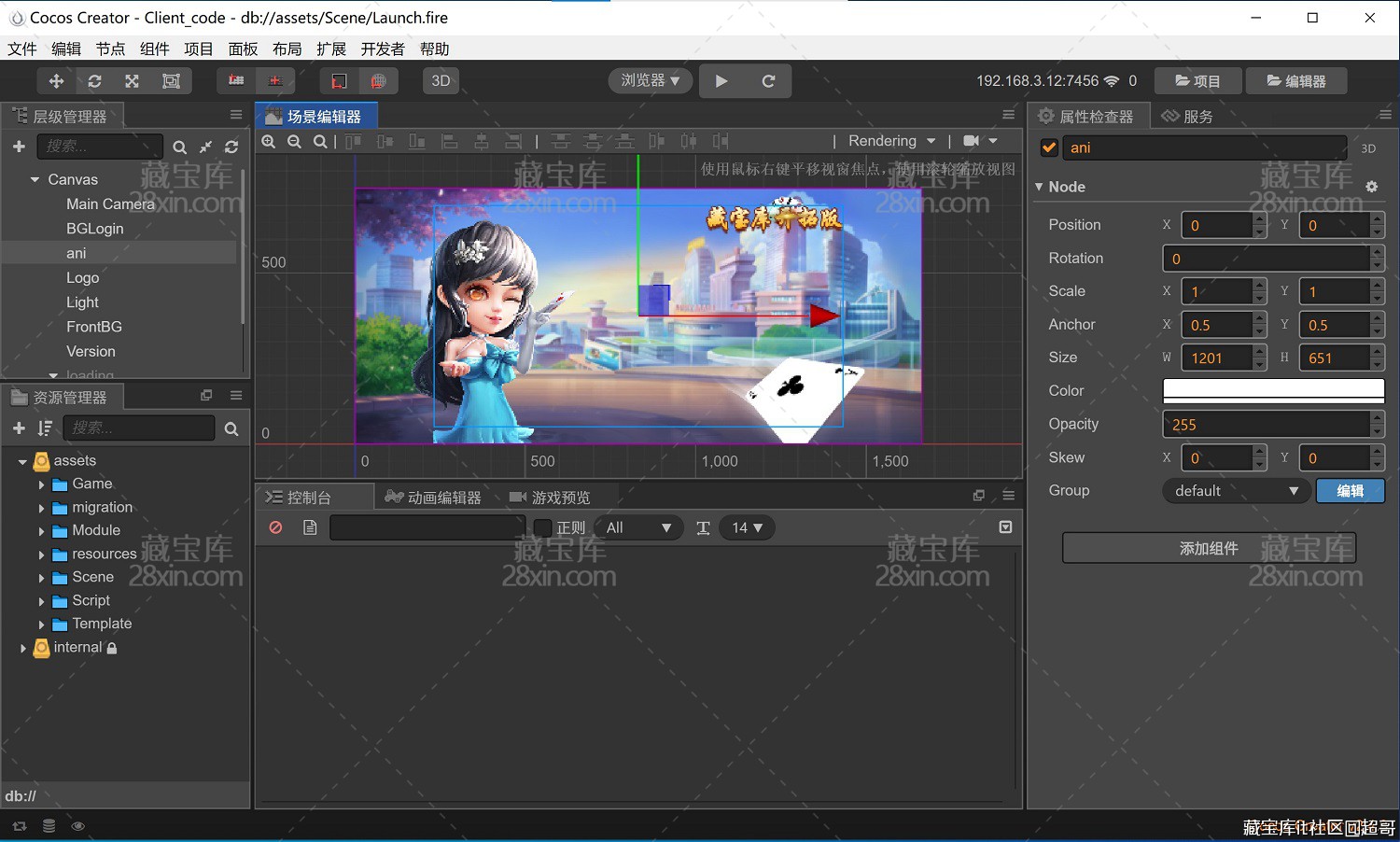Add a new node in hierarchy
Viewport: 1400px width, 842px height.
coord(19,147)
